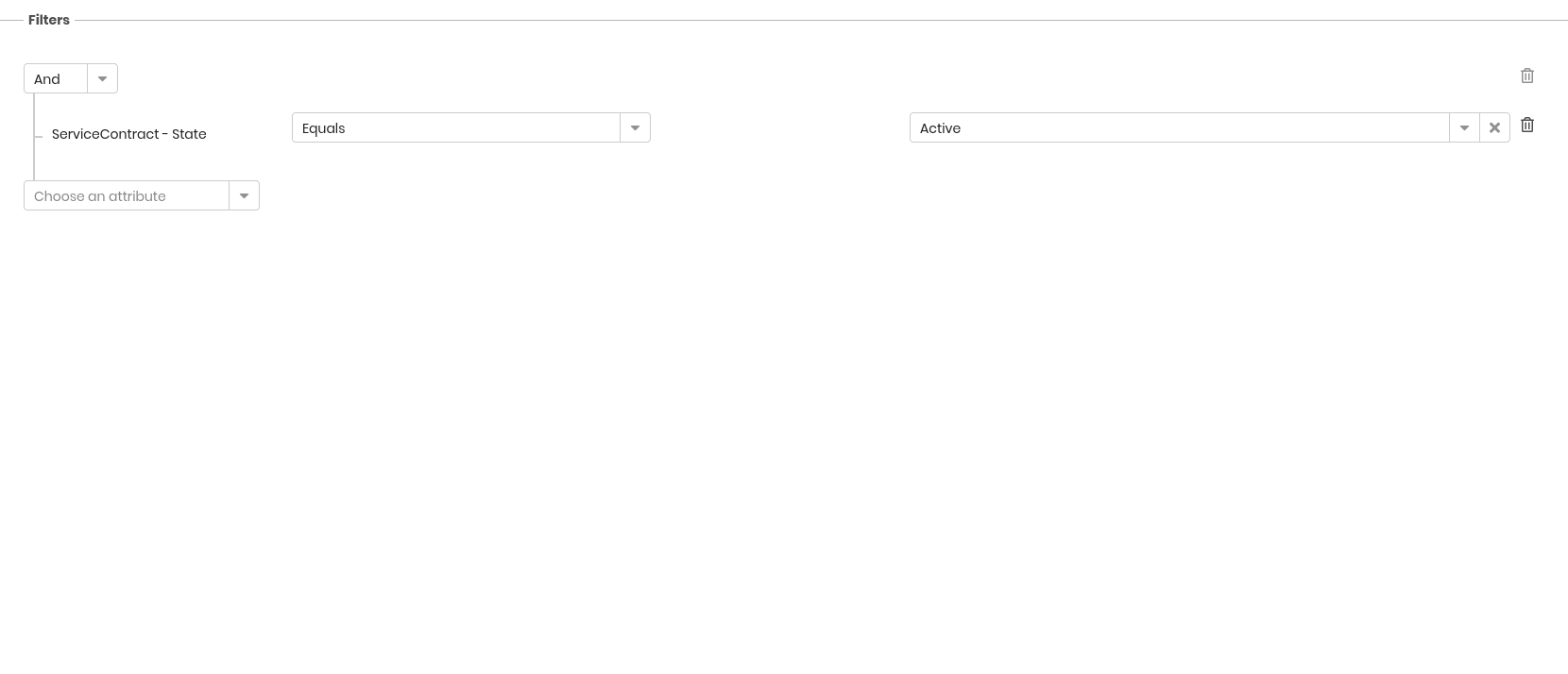The image size is (1568, 674).
Task: Click the Choose an attribute input field
Action: tap(127, 195)
